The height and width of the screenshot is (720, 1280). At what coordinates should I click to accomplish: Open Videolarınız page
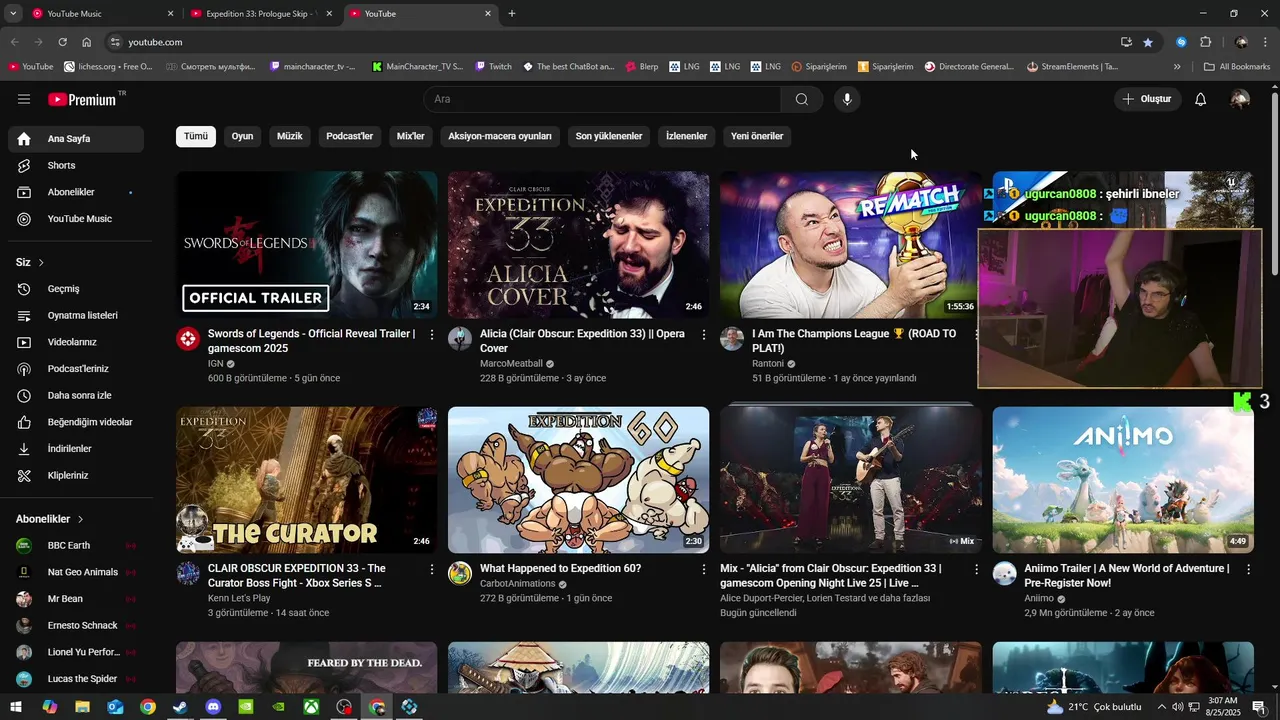click(76, 342)
